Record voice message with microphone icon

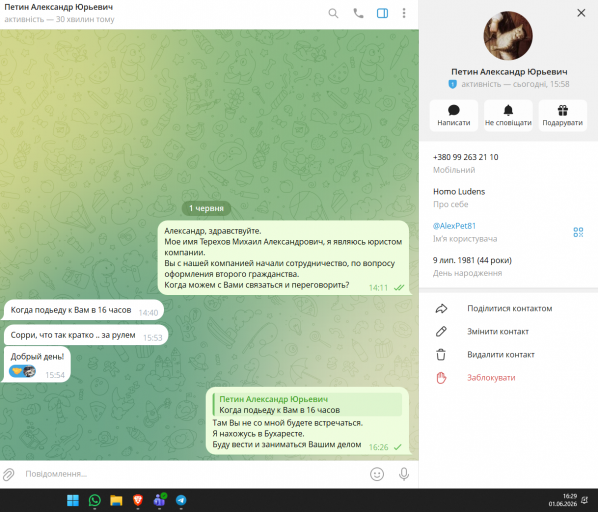click(404, 474)
